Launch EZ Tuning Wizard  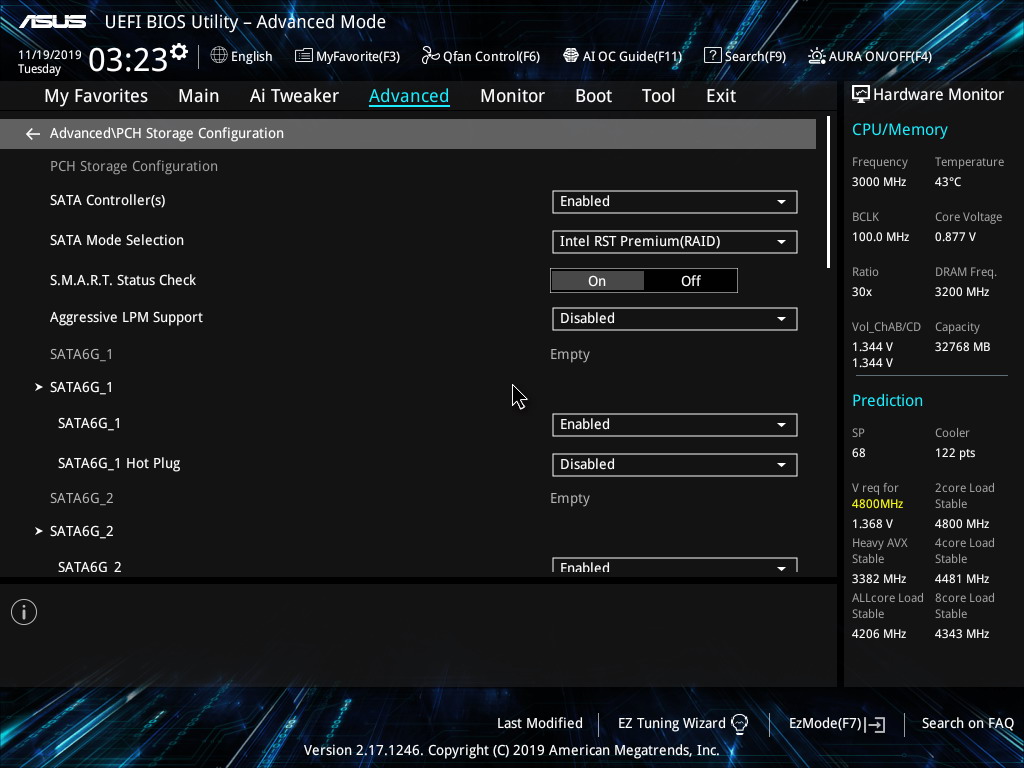[x=682, y=724]
